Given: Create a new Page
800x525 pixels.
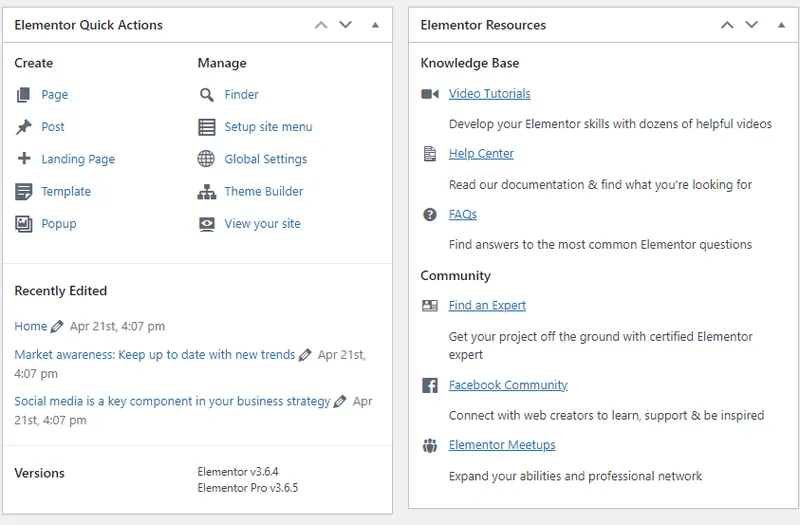Looking at the screenshot, I should [x=55, y=95].
